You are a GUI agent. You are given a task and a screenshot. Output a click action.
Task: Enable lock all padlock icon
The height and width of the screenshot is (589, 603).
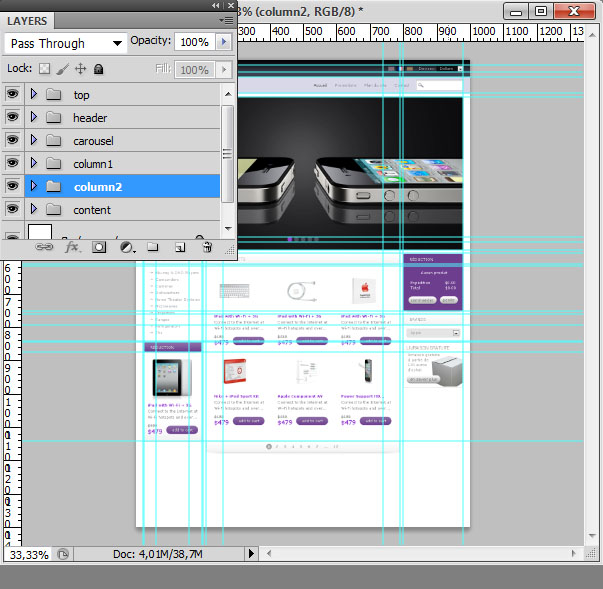(99, 69)
